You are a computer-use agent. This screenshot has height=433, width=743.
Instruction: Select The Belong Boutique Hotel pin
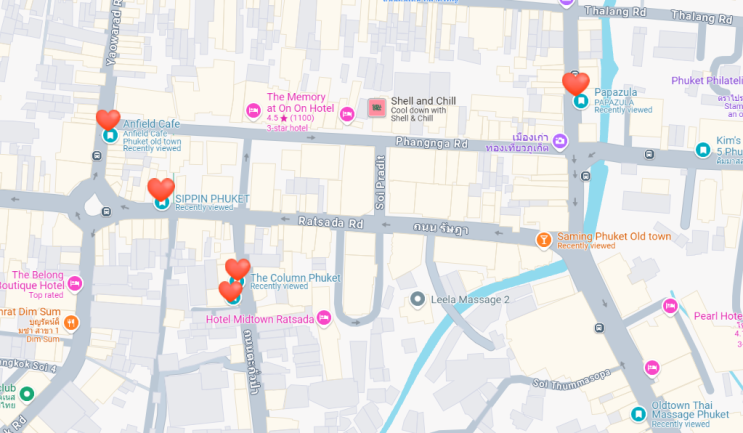click(75, 284)
